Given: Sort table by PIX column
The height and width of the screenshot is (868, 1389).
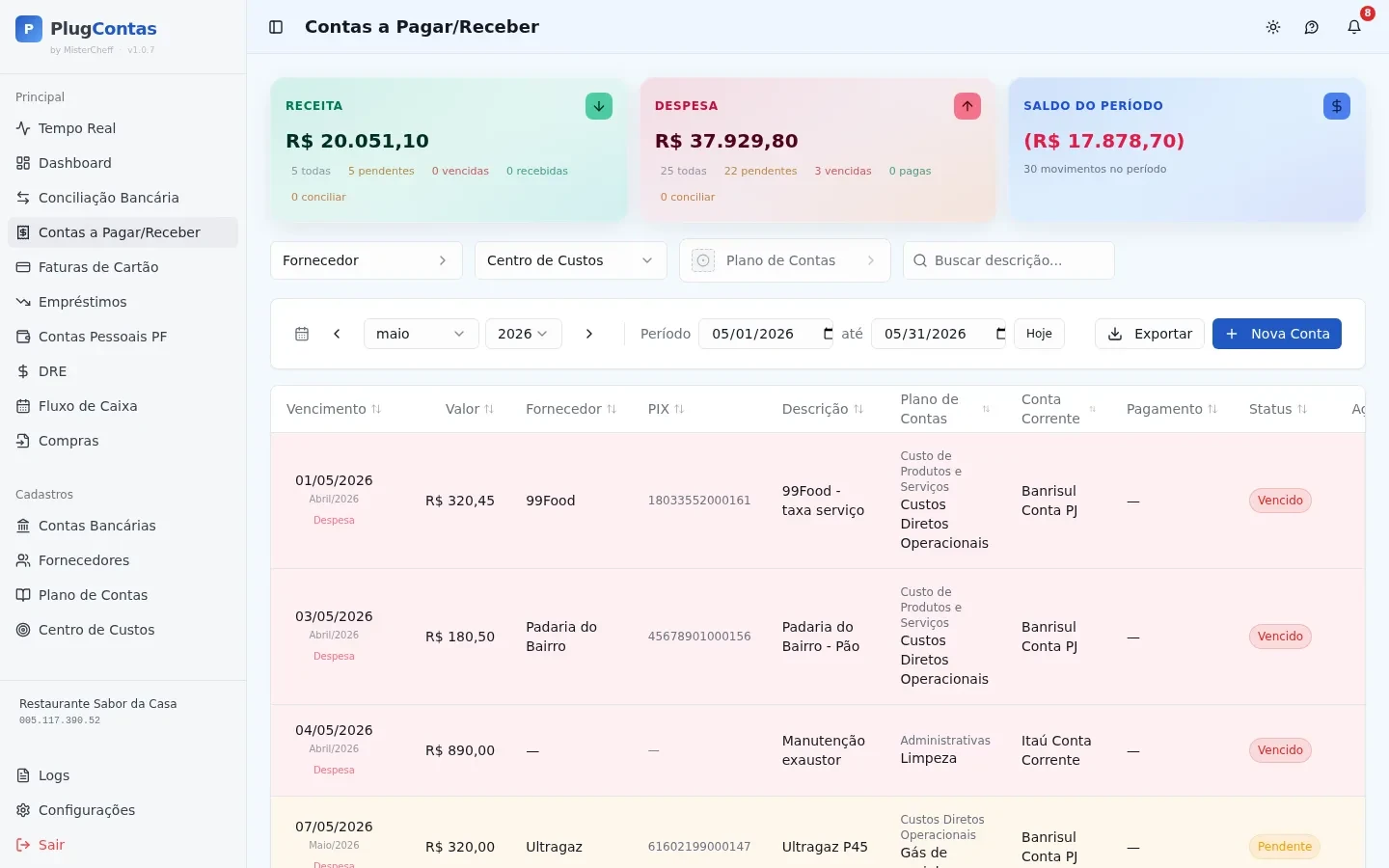Looking at the screenshot, I should click(667, 409).
